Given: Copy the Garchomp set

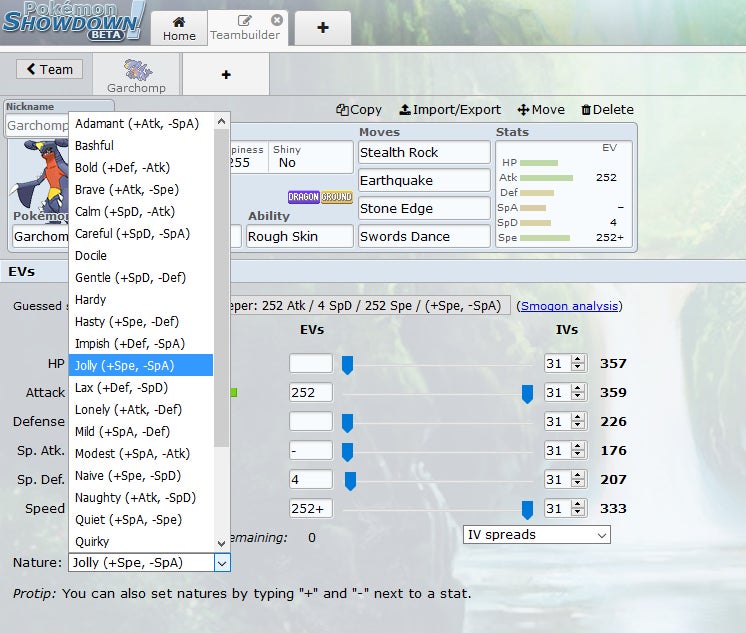Looking at the screenshot, I should (359, 109).
